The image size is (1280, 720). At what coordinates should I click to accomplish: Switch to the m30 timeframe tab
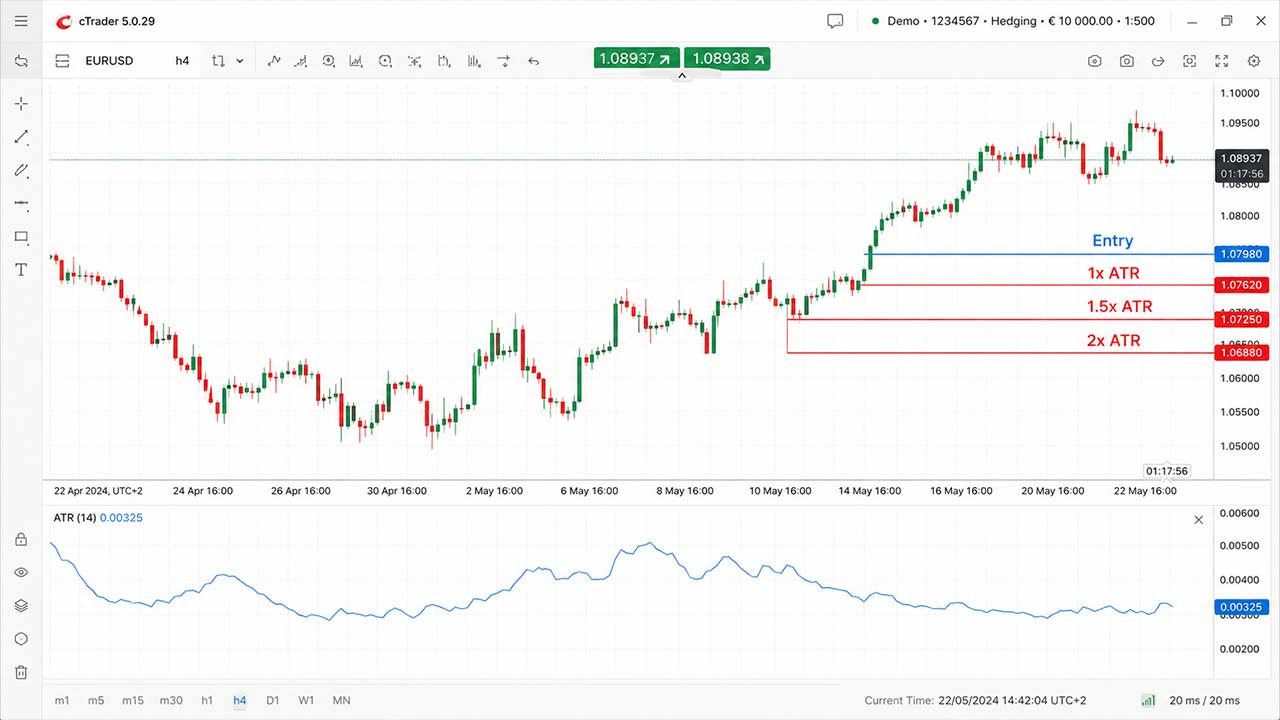click(x=171, y=701)
